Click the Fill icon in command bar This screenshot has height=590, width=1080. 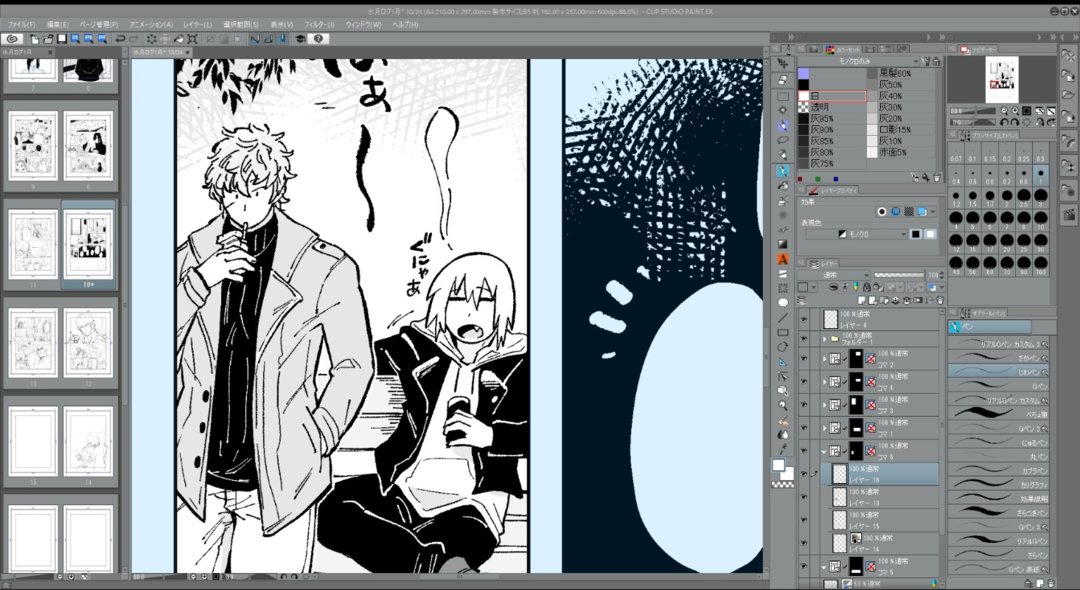[x=178, y=39]
